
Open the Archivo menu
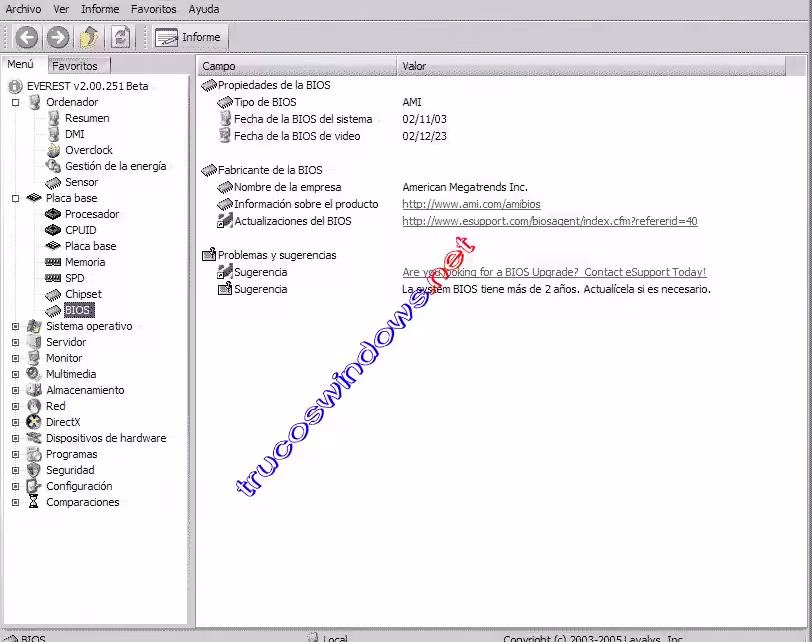pyautogui.click(x=23, y=9)
